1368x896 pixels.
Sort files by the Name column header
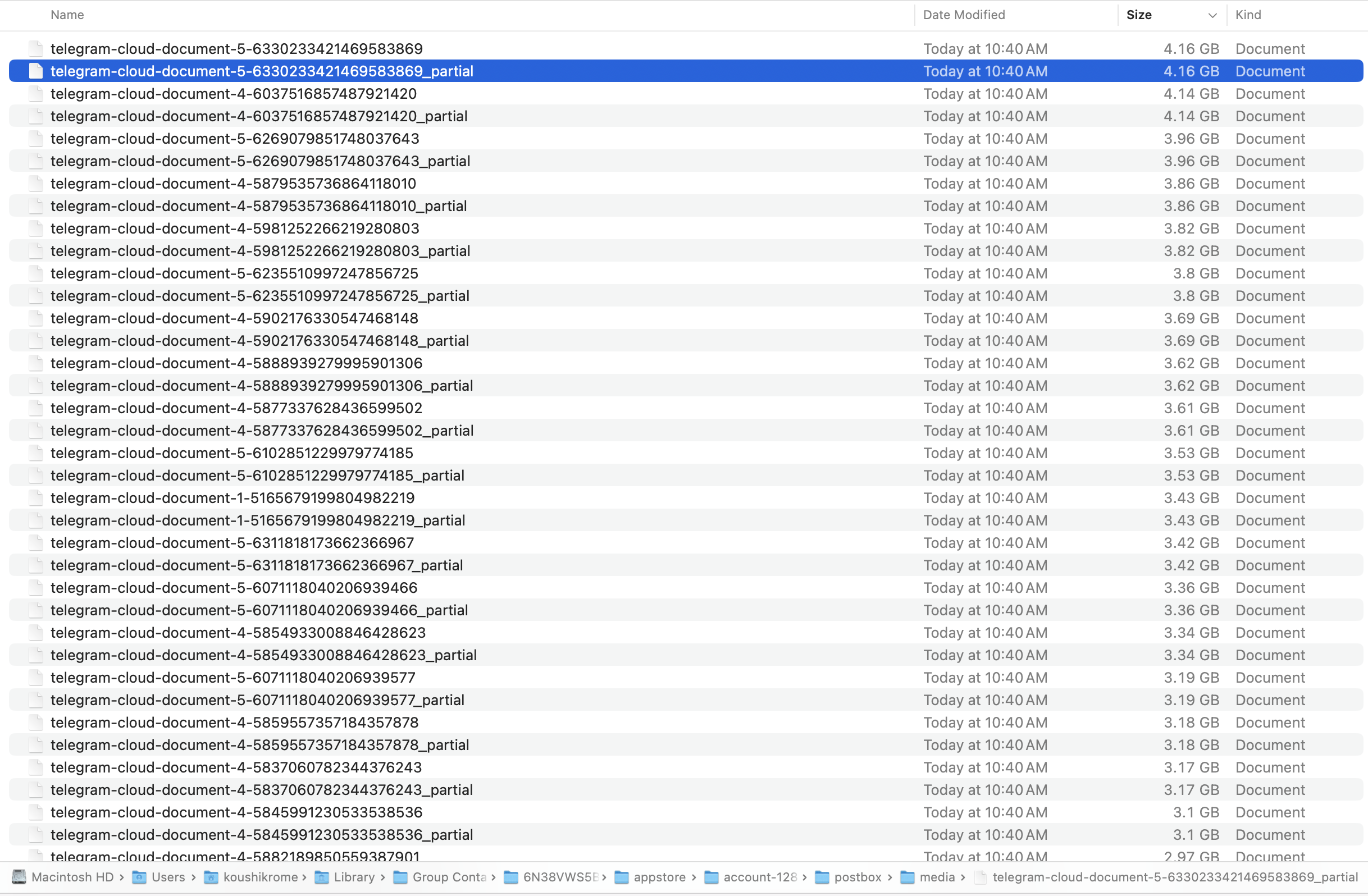click(x=67, y=15)
